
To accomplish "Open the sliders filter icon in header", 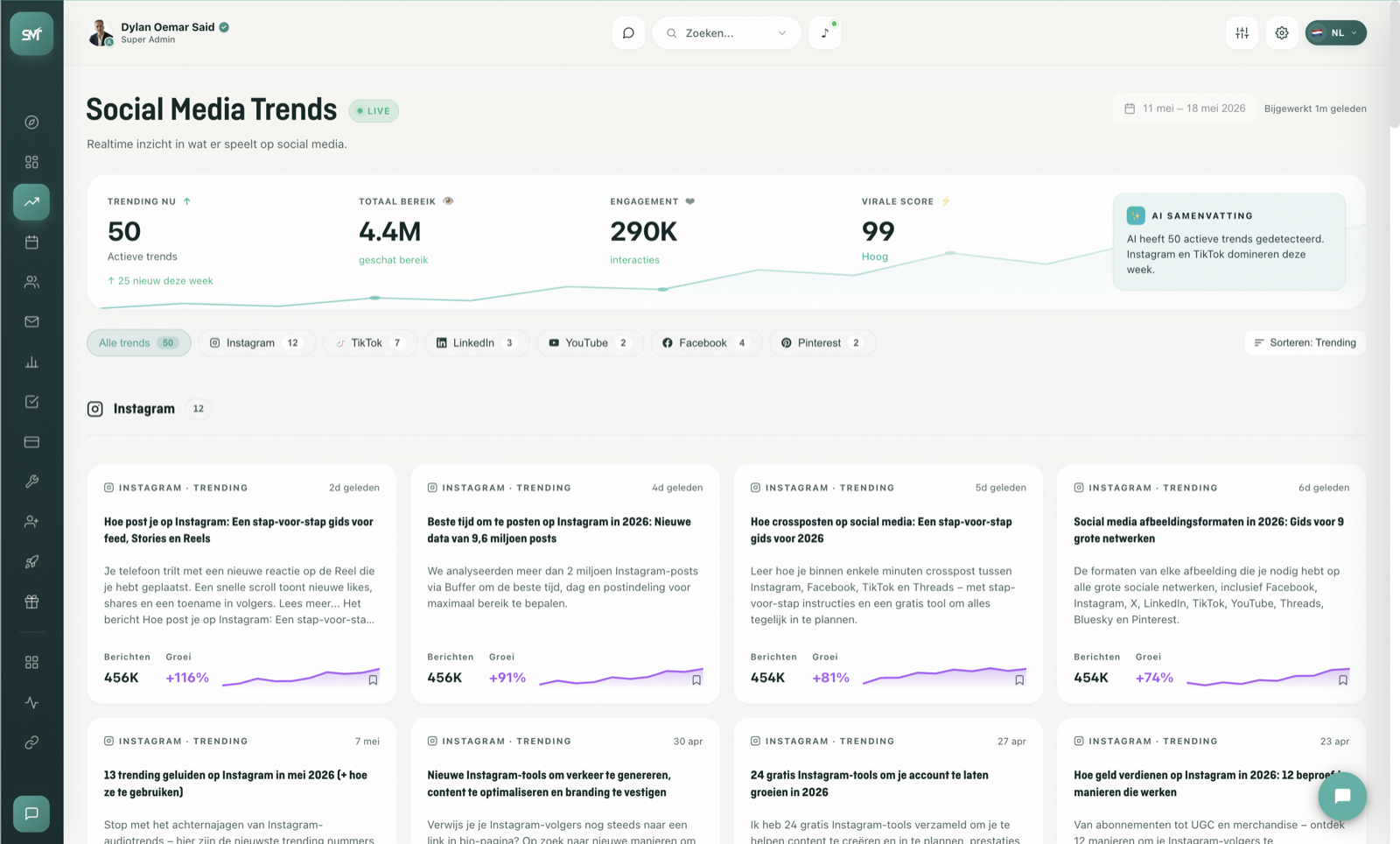I will (x=1242, y=33).
